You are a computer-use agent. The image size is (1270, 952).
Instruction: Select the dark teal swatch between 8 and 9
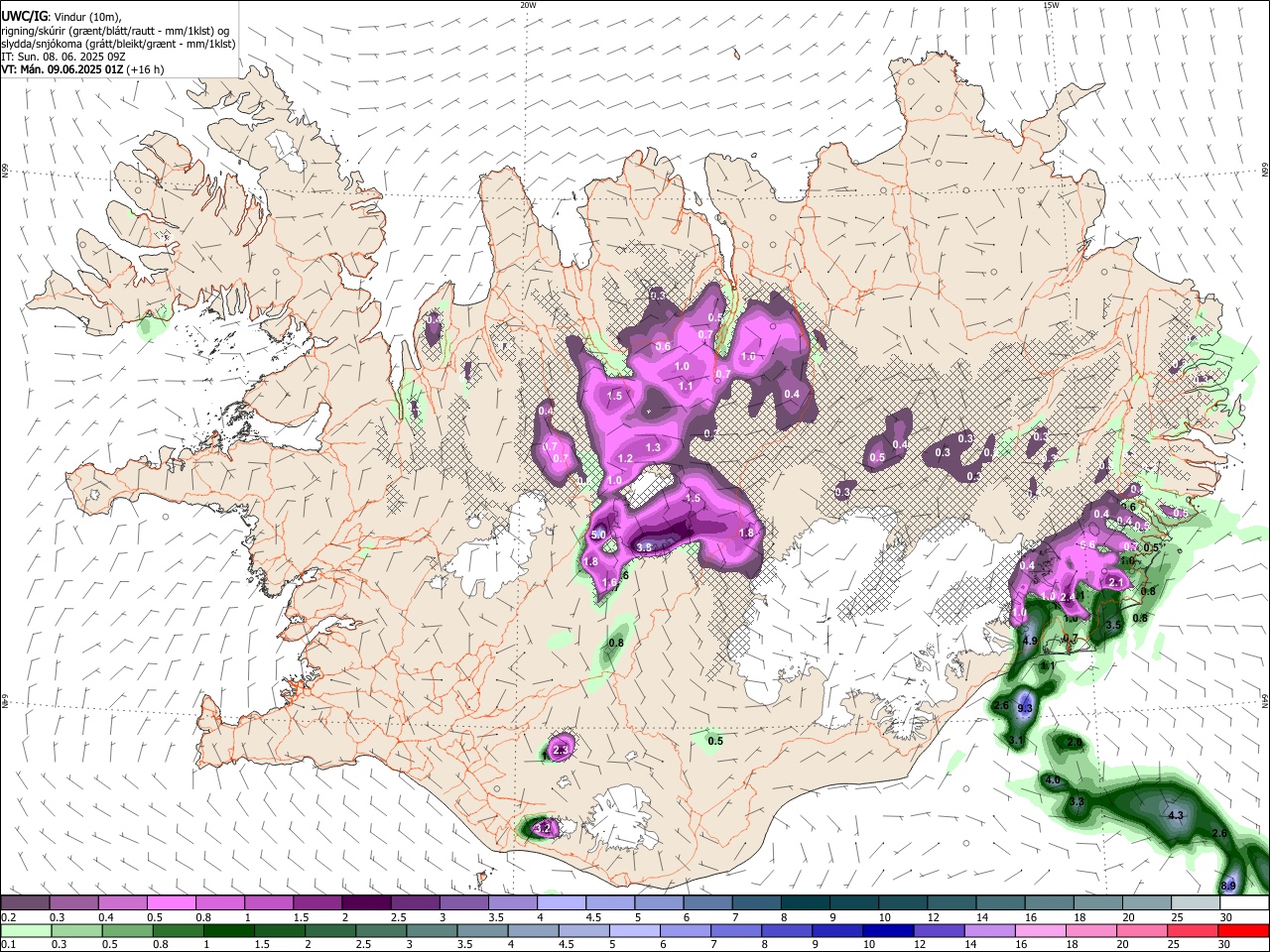806,902
